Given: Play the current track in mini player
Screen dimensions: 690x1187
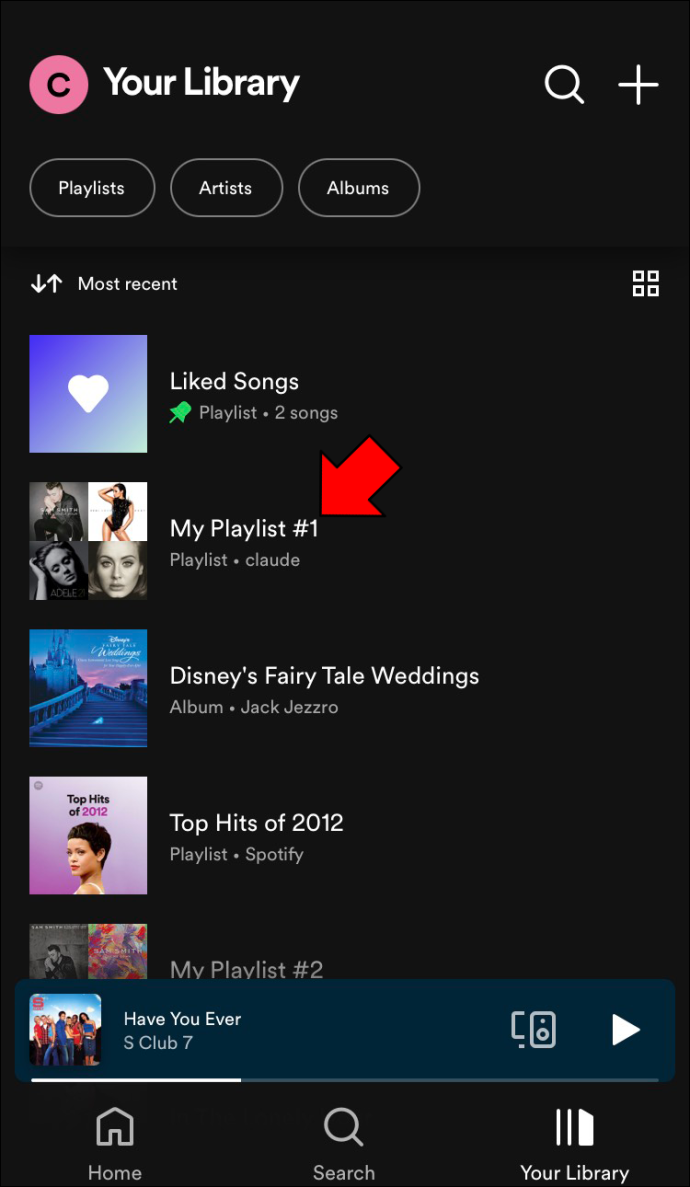Looking at the screenshot, I should click(626, 1030).
